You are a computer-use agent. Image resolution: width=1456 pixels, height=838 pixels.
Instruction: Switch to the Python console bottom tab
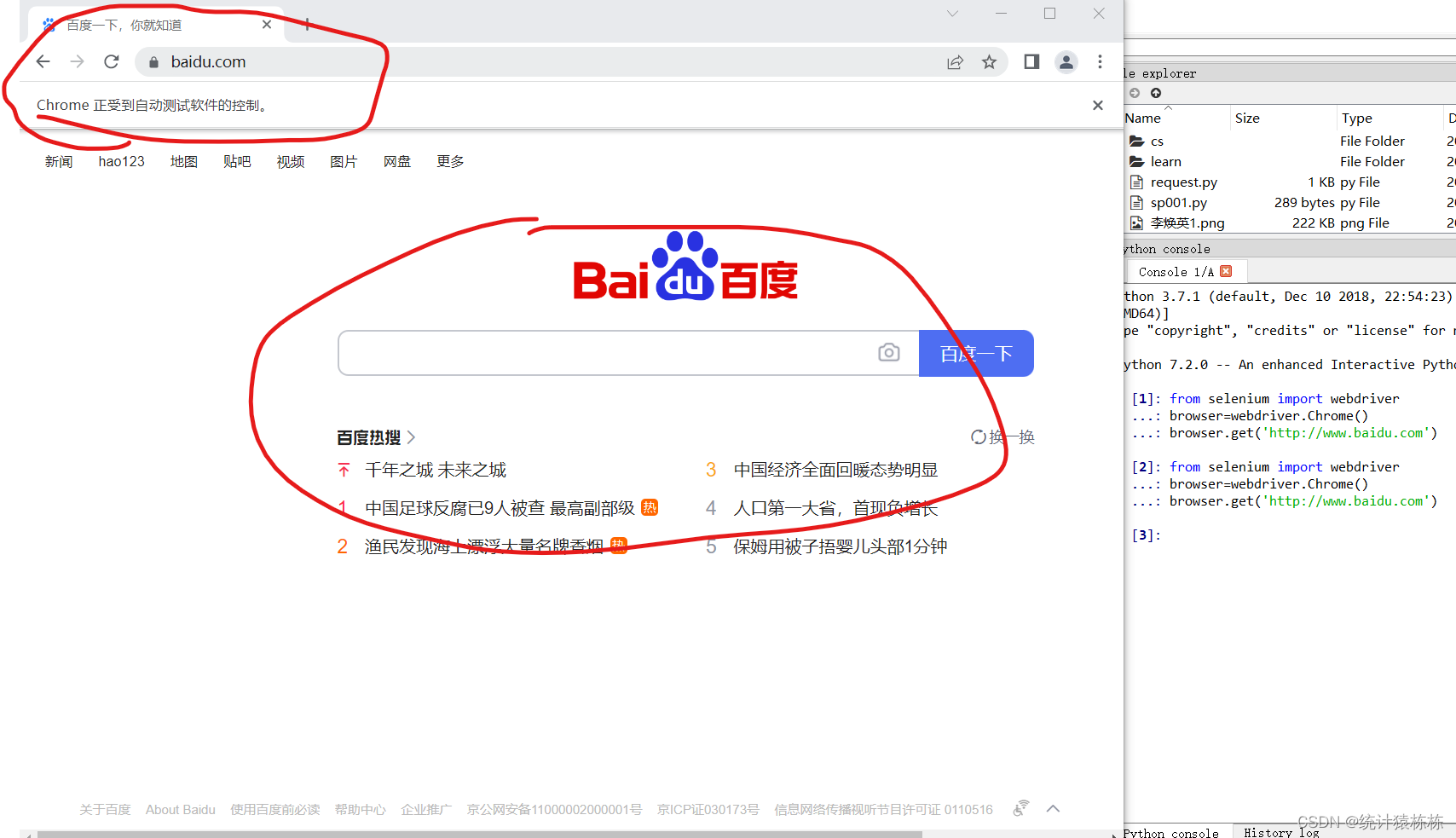coord(1172,832)
